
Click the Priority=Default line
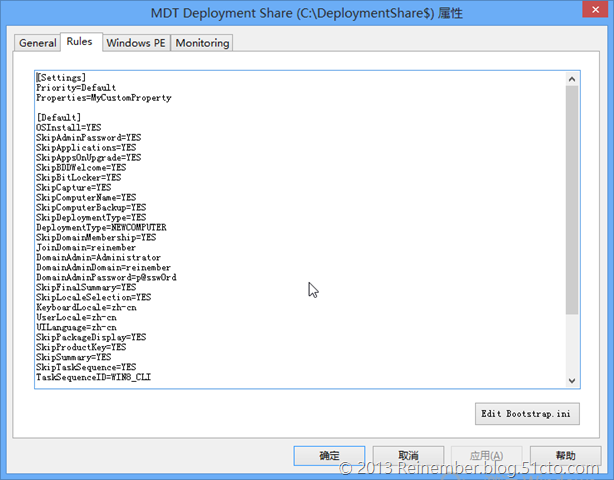76,88
